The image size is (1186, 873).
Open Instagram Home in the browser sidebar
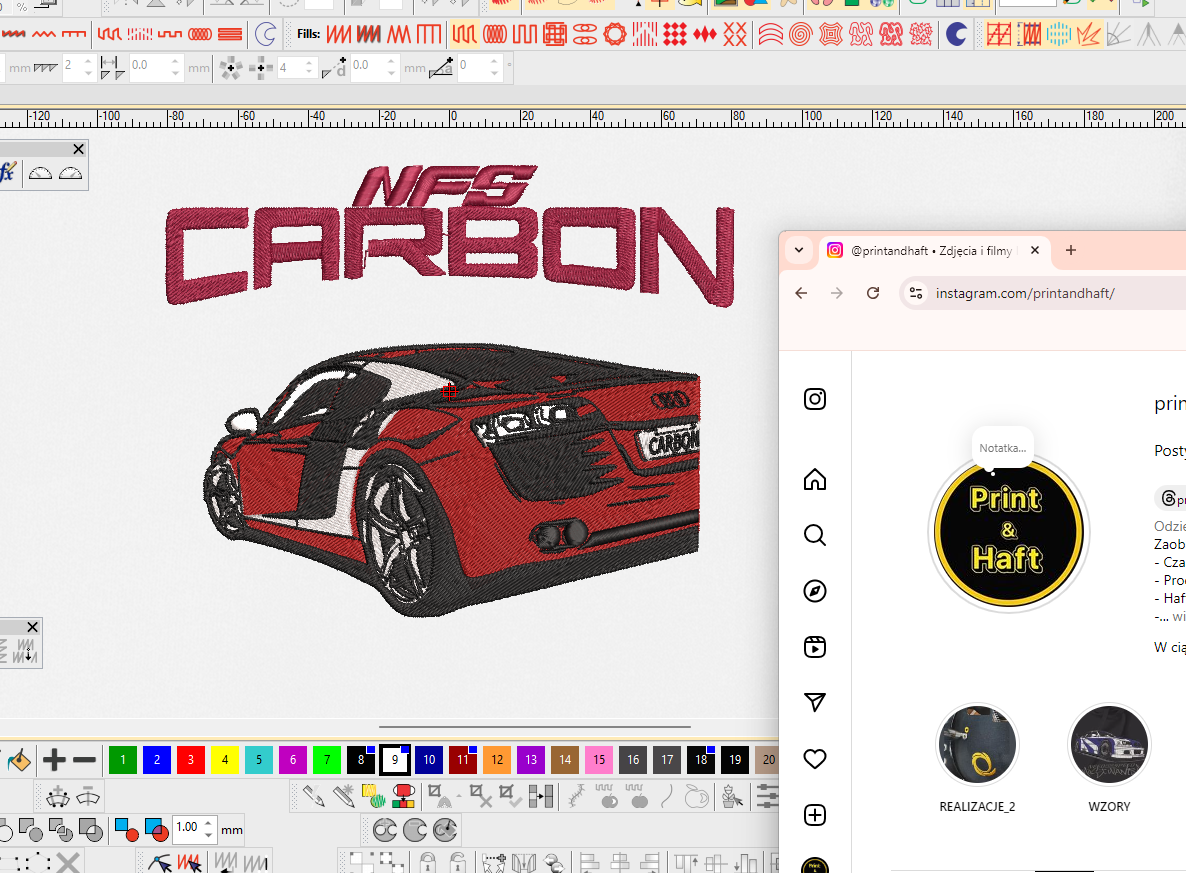(815, 479)
